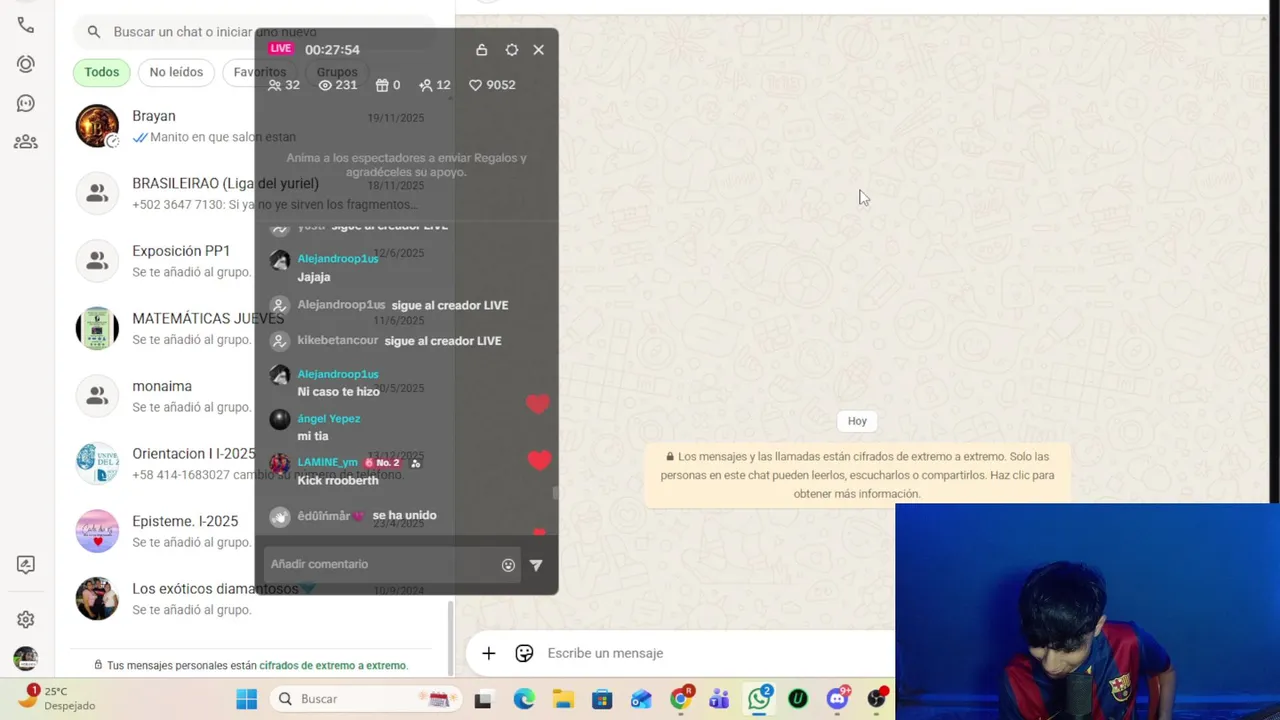Send the comment with the arrow icon
Image resolution: width=1280 pixels, height=720 pixels.
pyautogui.click(x=536, y=565)
